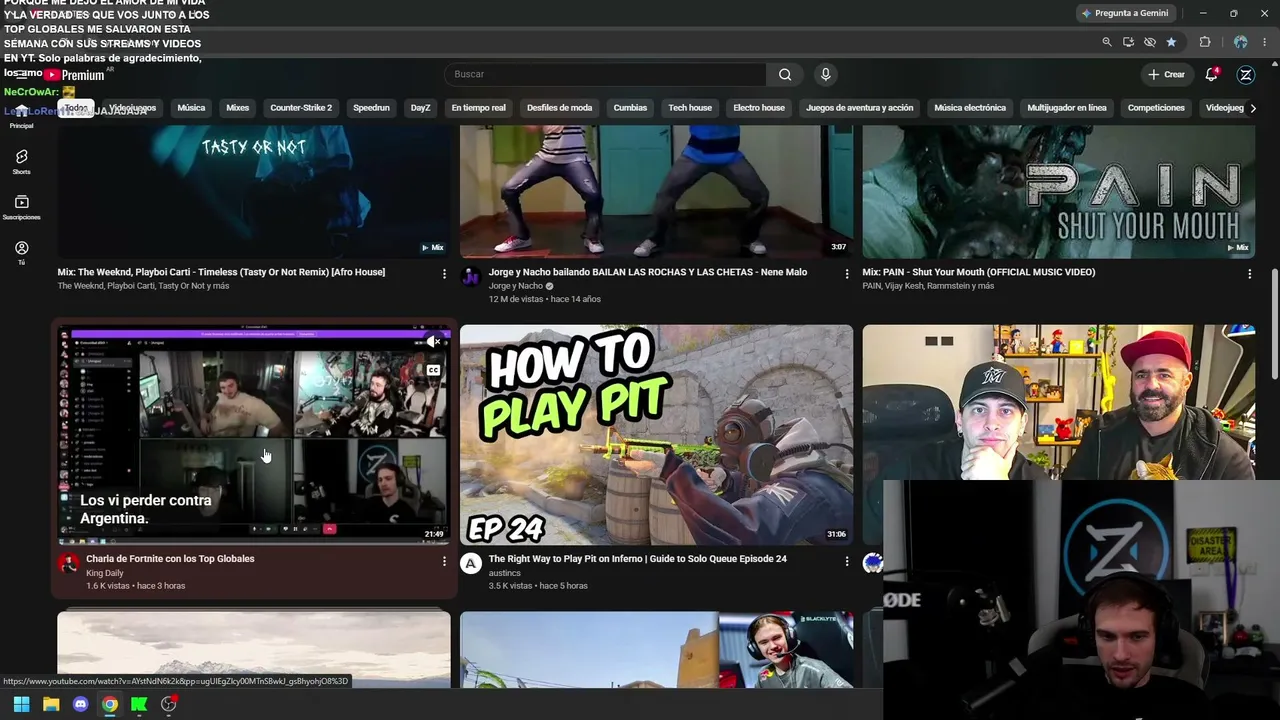Image resolution: width=1280 pixels, height=720 pixels.
Task: Open Discord from the taskbar
Action: 81,704
